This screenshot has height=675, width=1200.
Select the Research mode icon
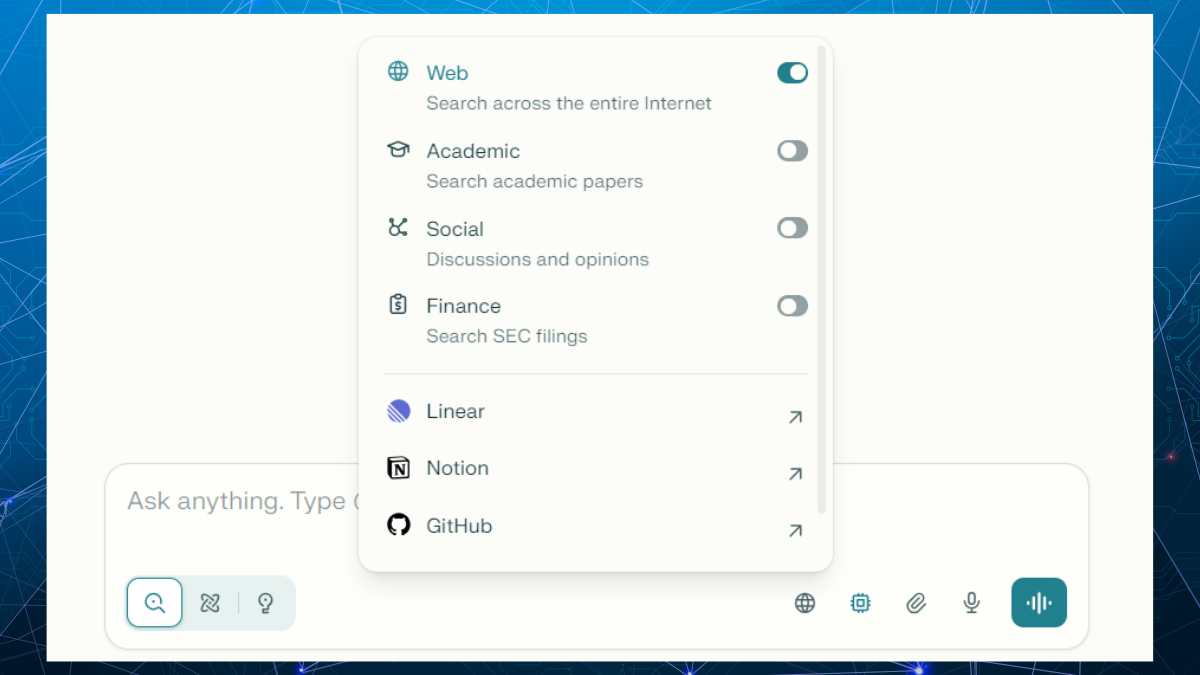tap(210, 603)
